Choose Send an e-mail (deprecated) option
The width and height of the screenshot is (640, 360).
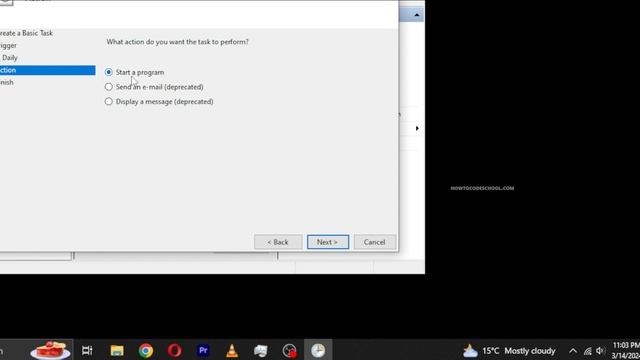point(154,87)
